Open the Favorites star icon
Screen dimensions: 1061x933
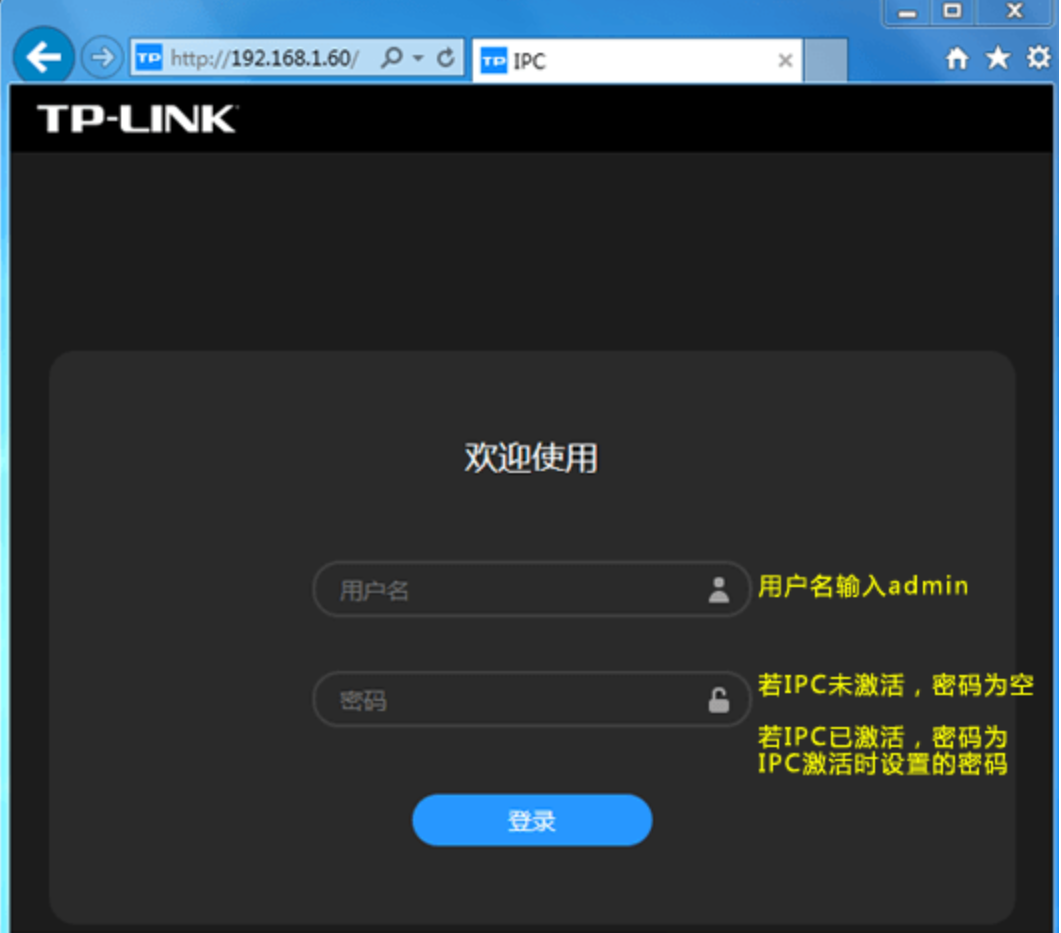tap(997, 58)
